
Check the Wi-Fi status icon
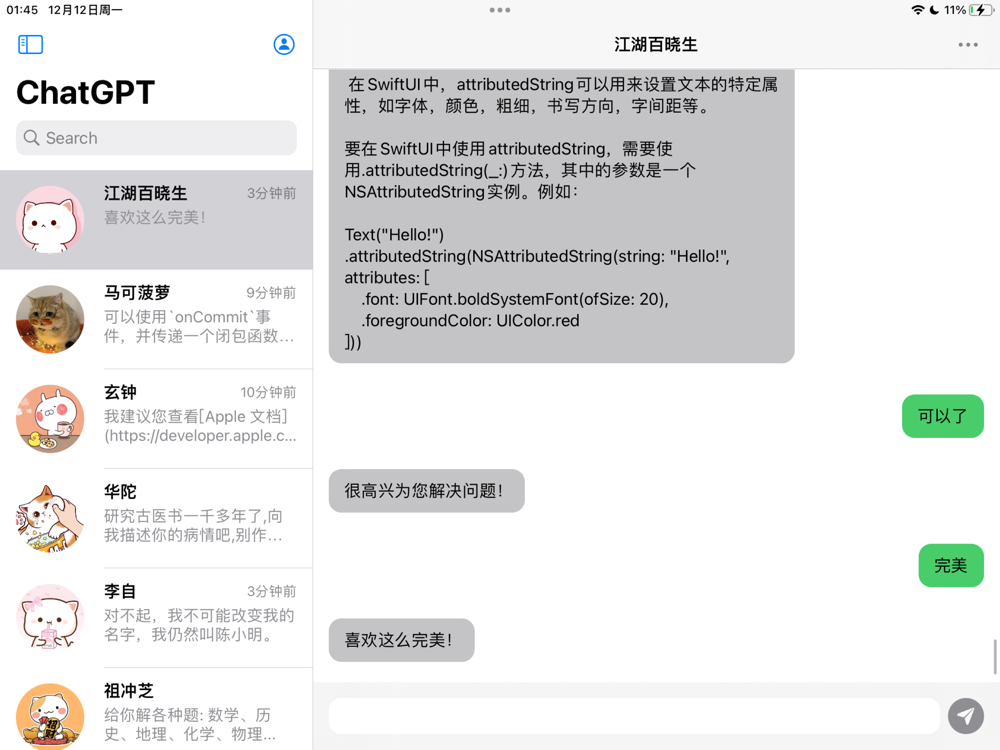pos(918,10)
